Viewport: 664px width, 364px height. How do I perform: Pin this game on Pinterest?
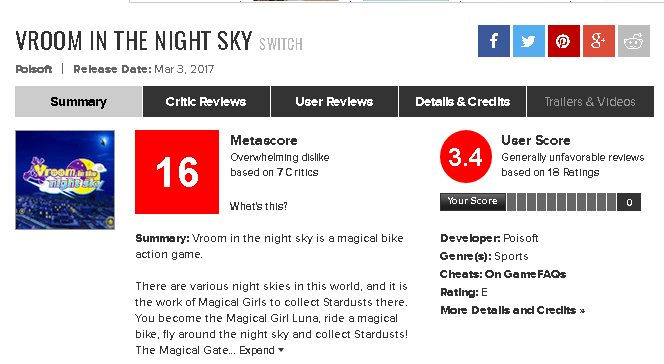564,41
